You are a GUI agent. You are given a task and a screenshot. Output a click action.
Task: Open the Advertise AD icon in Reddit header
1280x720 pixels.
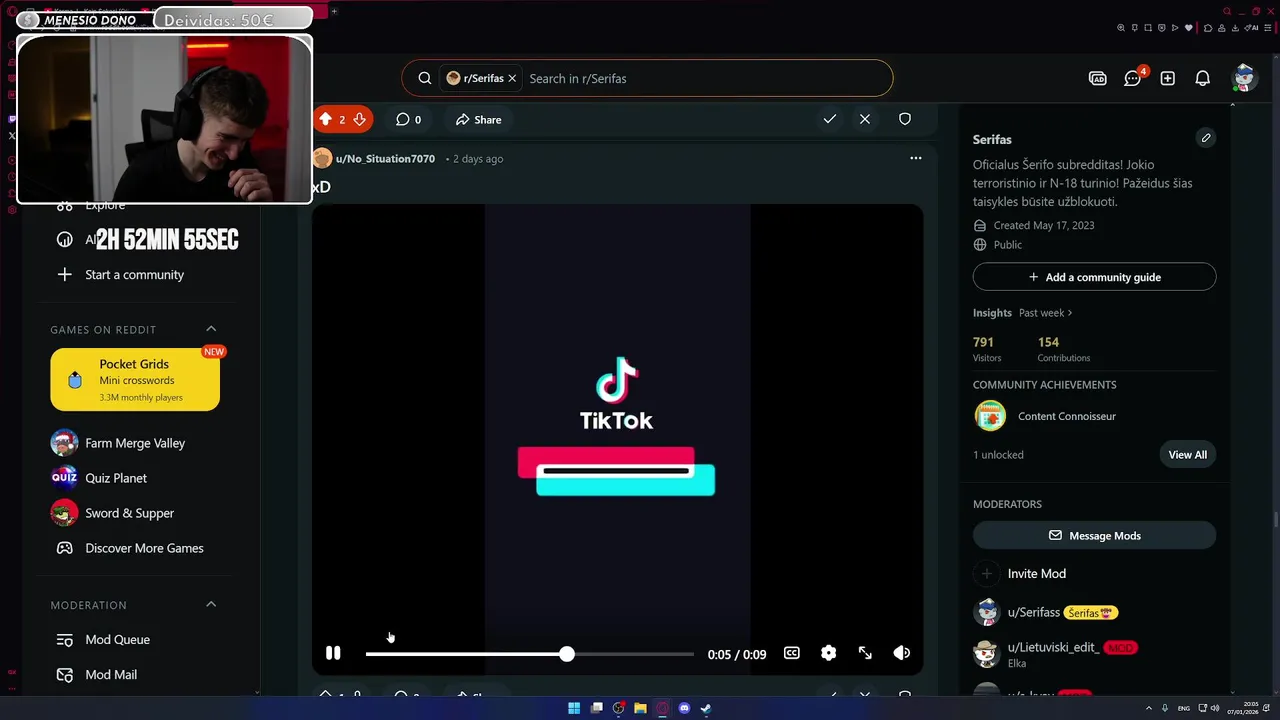tap(1098, 78)
